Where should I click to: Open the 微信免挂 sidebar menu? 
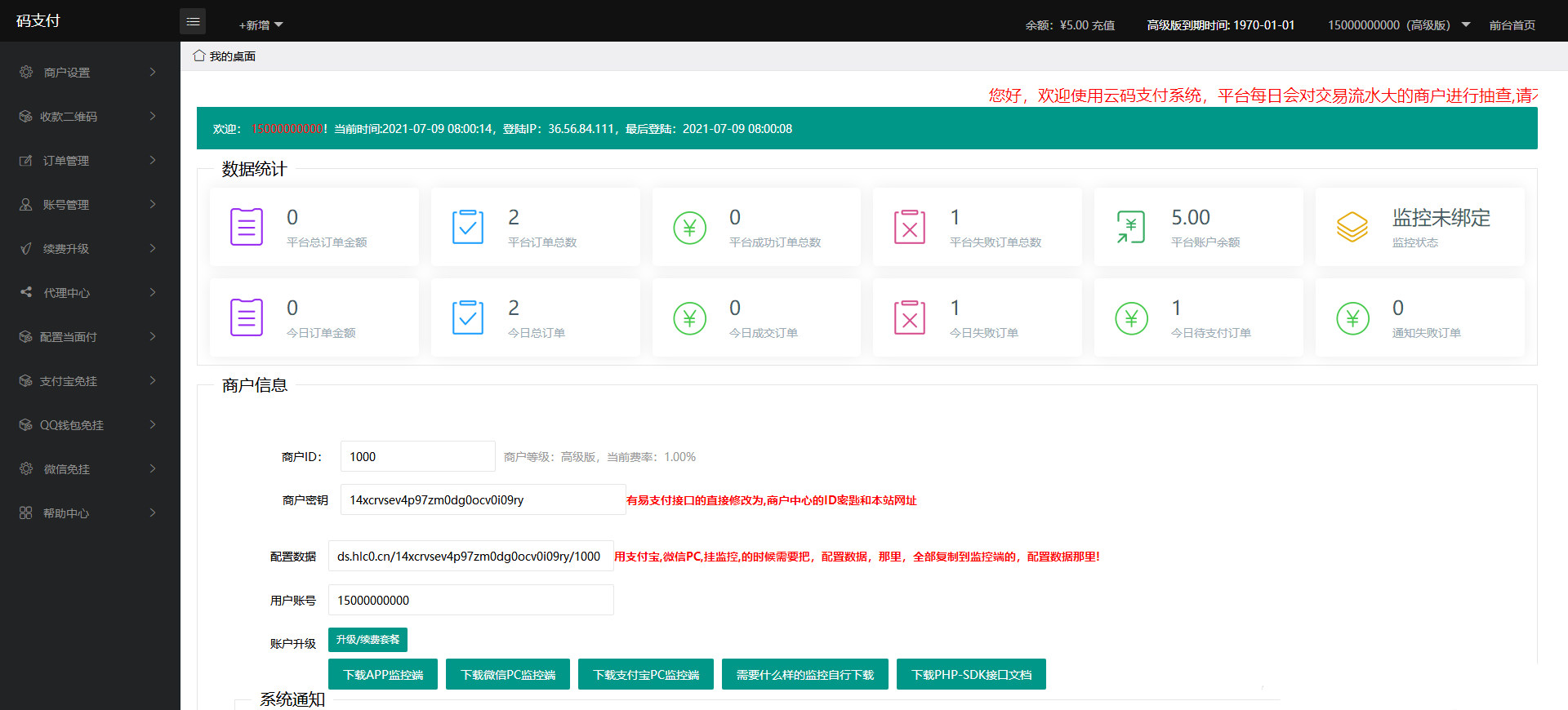click(x=90, y=468)
